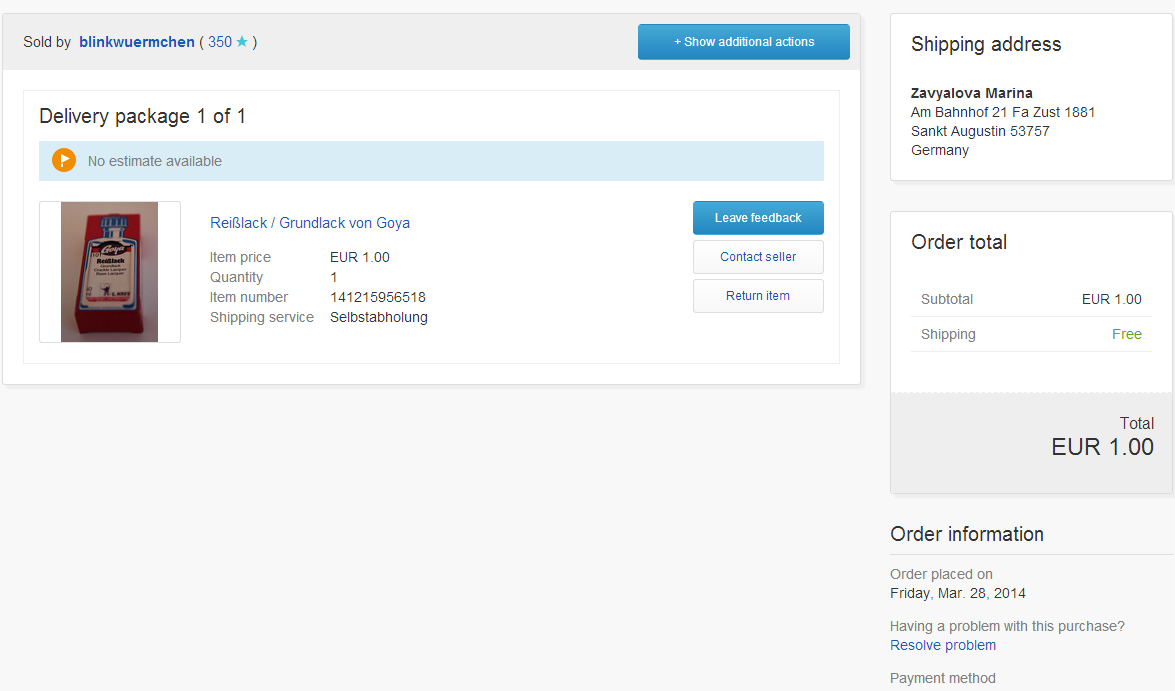Click the Free shipping value
Viewport: 1175px width, 691px height.
tap(1127, 334)
